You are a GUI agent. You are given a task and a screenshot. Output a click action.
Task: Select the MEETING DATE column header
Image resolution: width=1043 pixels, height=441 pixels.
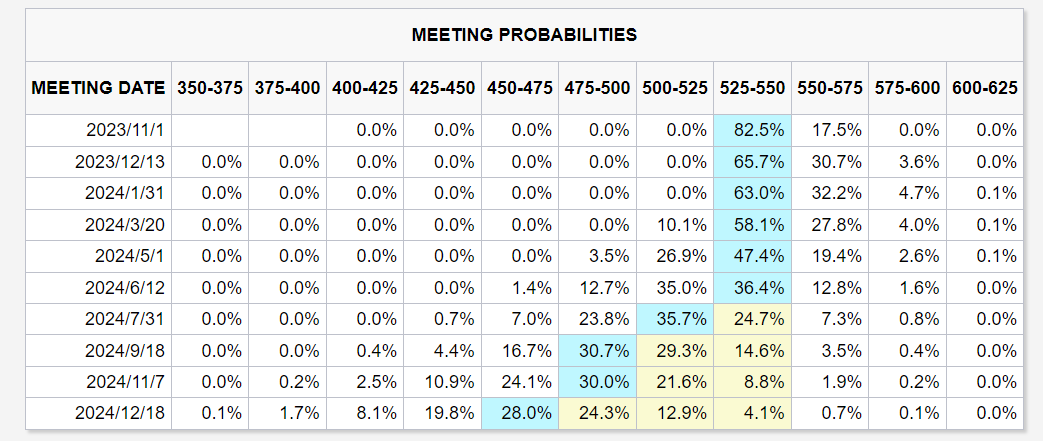point(99,88)
